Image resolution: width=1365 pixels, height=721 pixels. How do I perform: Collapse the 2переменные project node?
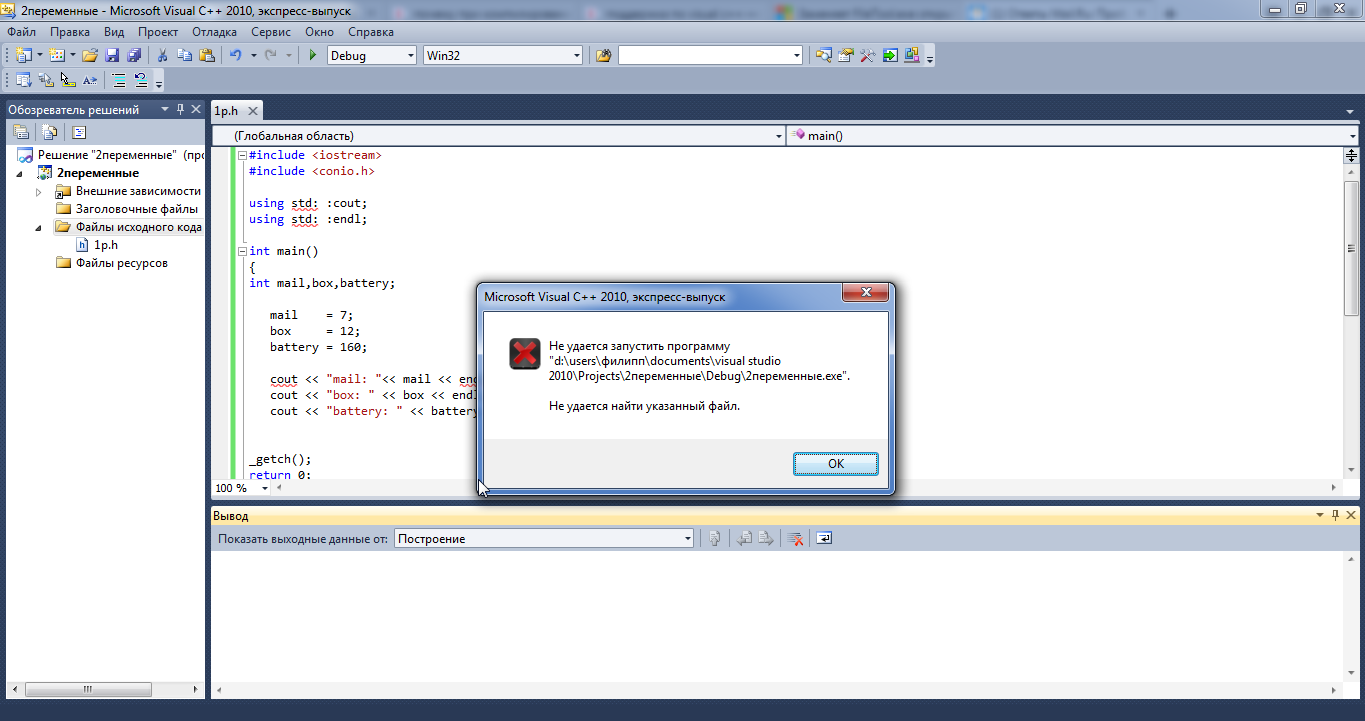(x=19, y=173)
